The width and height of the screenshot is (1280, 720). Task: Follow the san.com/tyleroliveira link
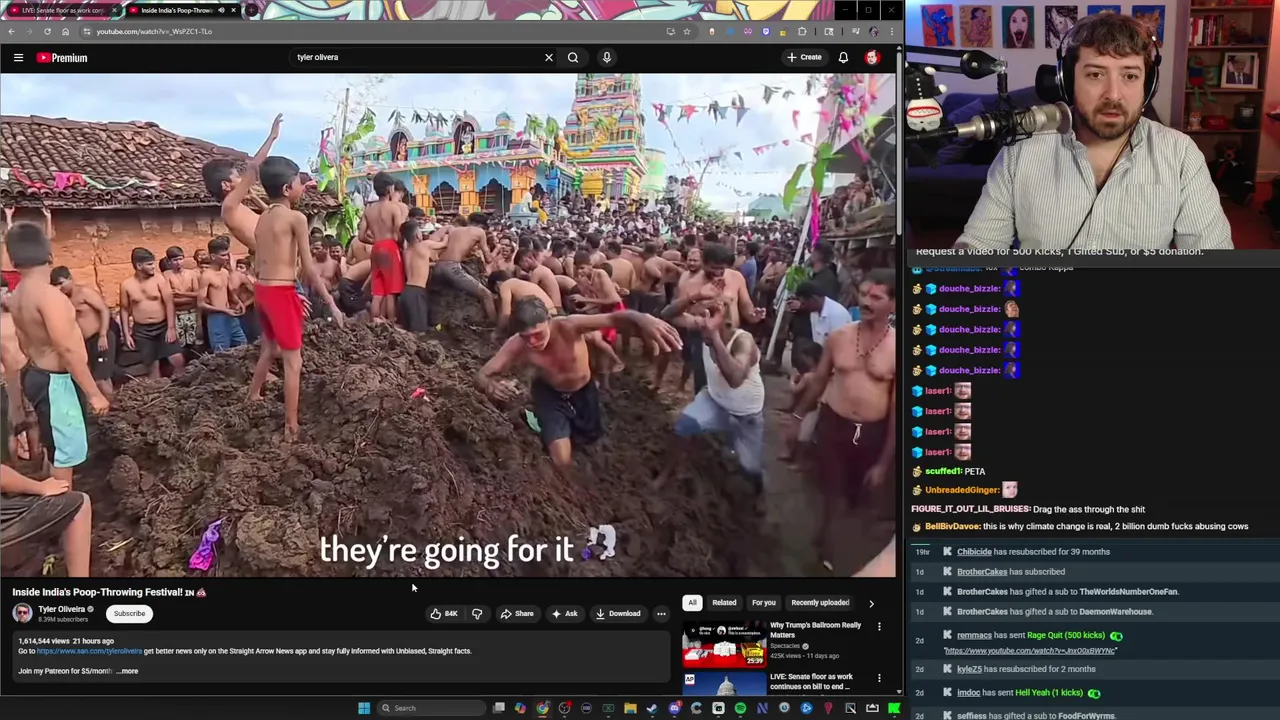pos(90,651)
